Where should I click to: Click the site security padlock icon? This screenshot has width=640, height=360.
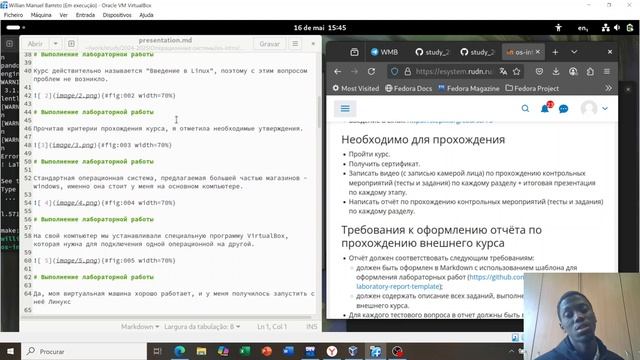coord(407,71)
